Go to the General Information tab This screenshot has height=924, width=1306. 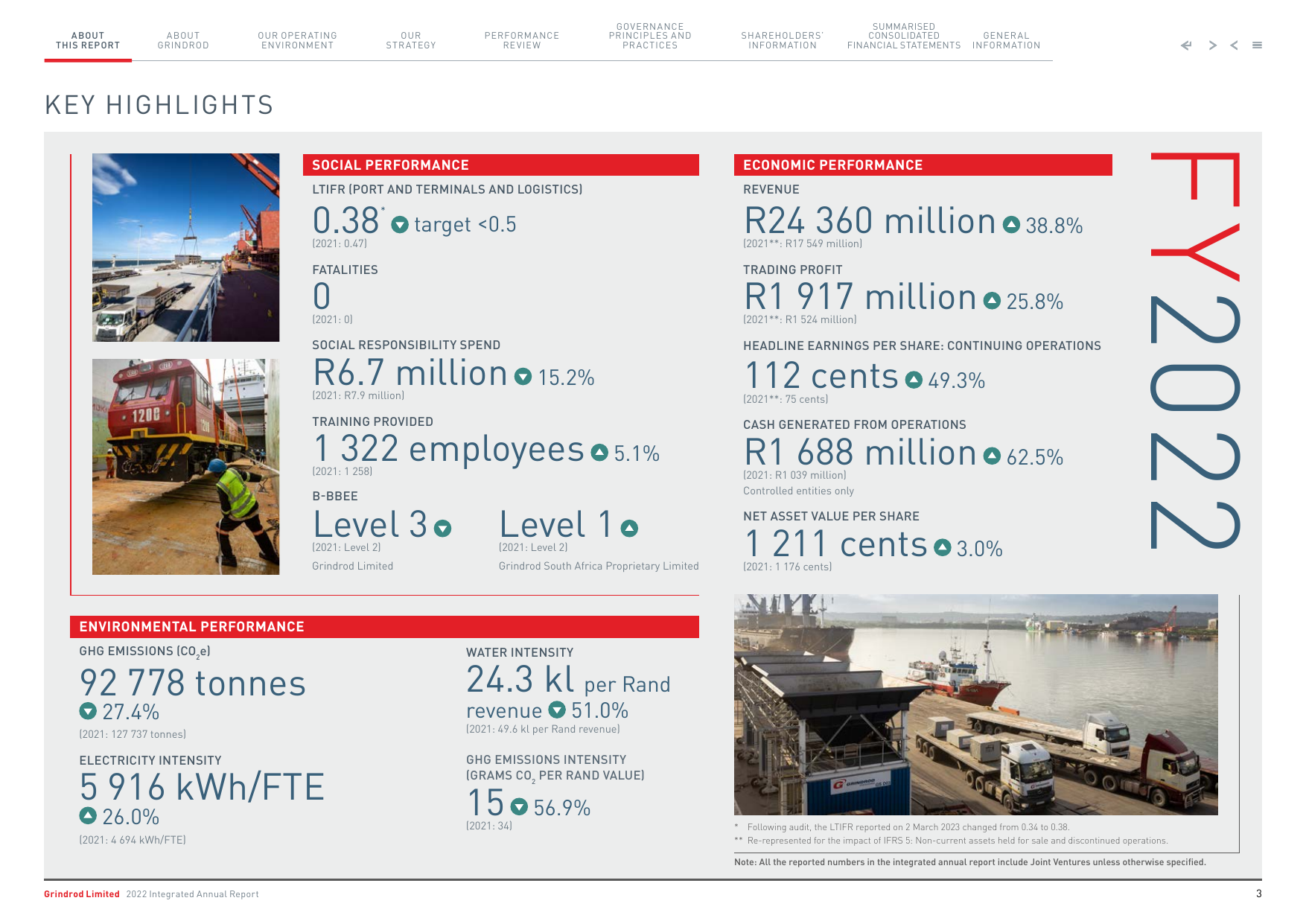point(1006,41)
